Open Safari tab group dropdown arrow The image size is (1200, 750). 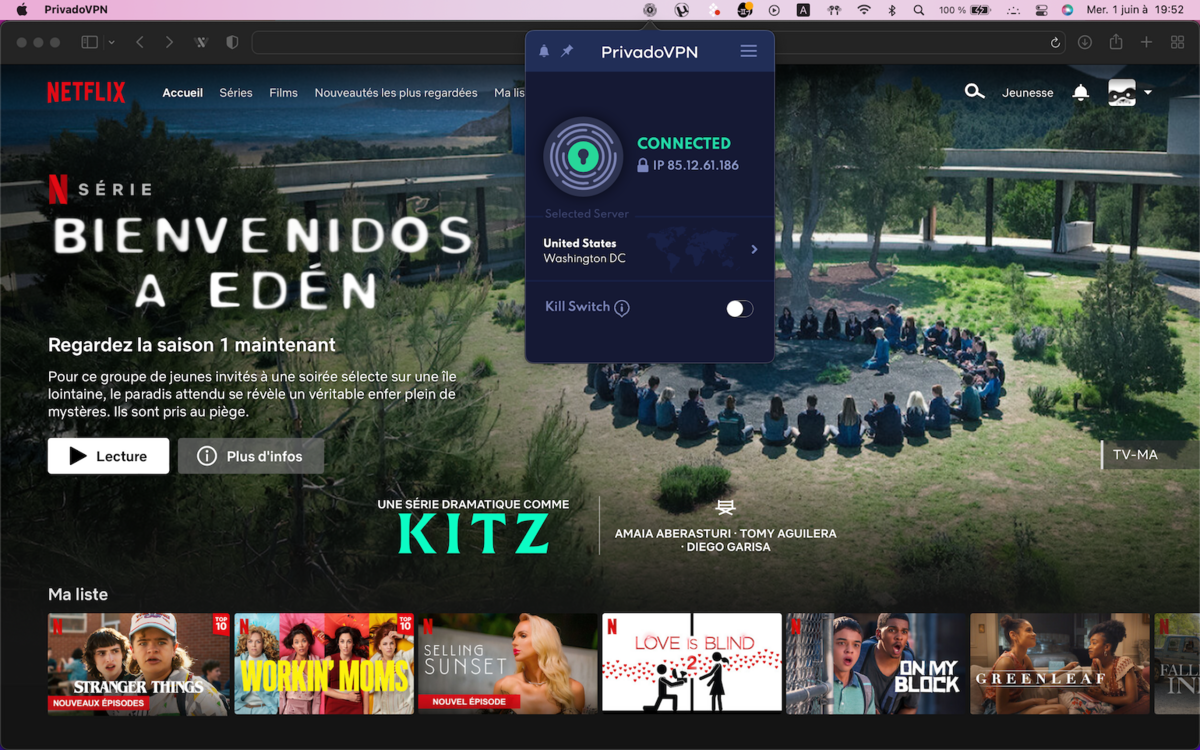pos(111,43)
